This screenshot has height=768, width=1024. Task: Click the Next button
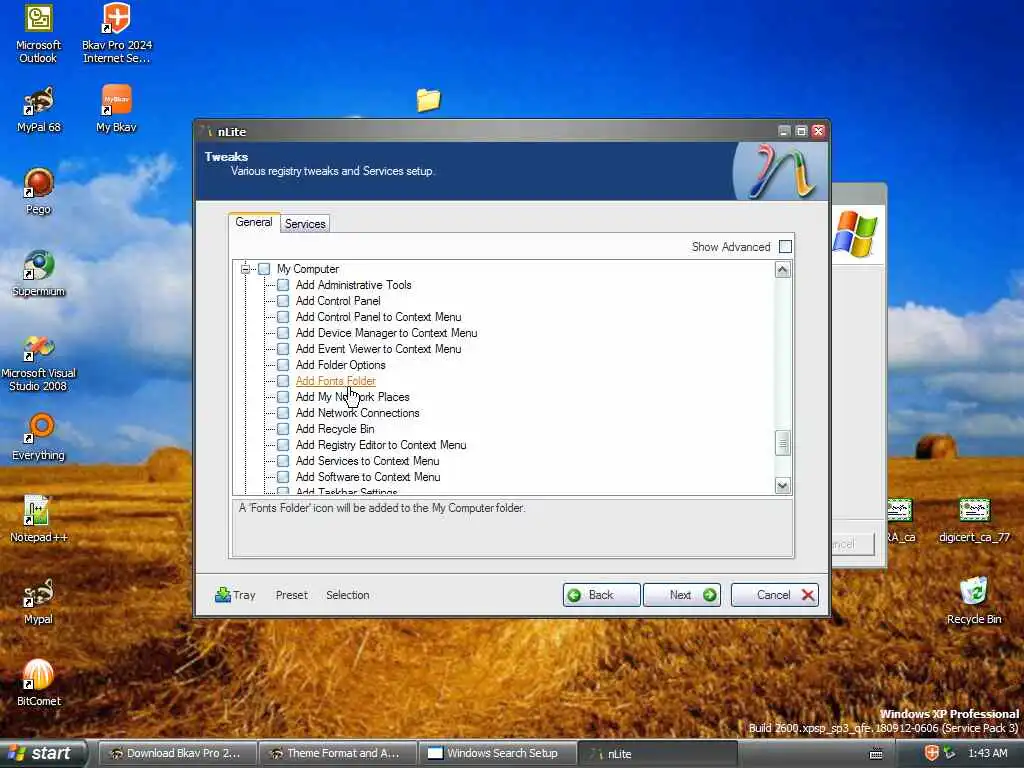[x=682, y=595]
